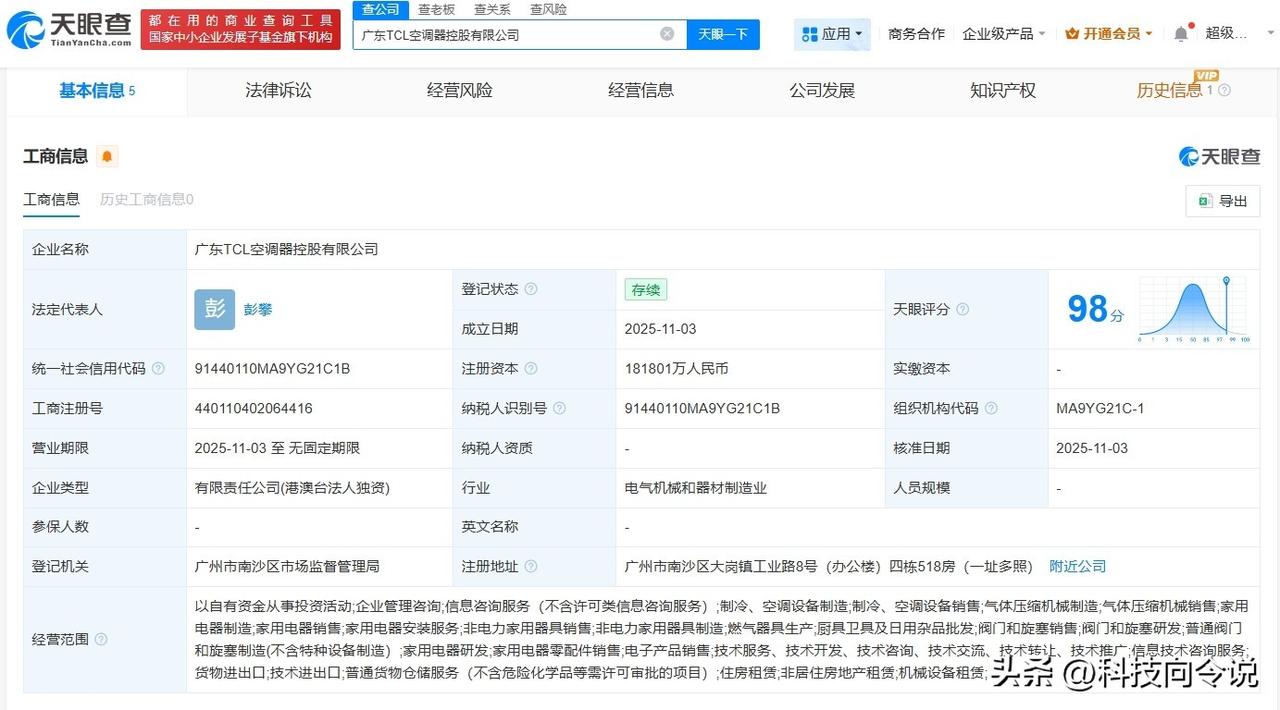
Task: Open the 附近公司 link
Action: point(1077,566)
